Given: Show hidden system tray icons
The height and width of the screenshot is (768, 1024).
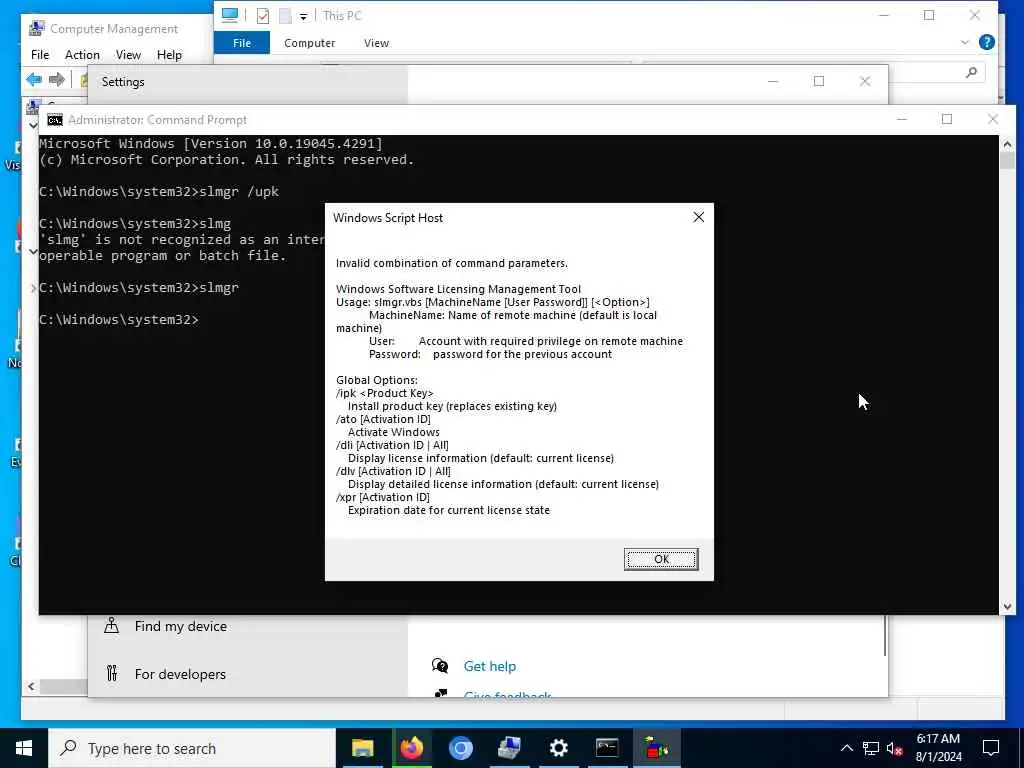Looking at the screenshot, I should coord(846,748).
